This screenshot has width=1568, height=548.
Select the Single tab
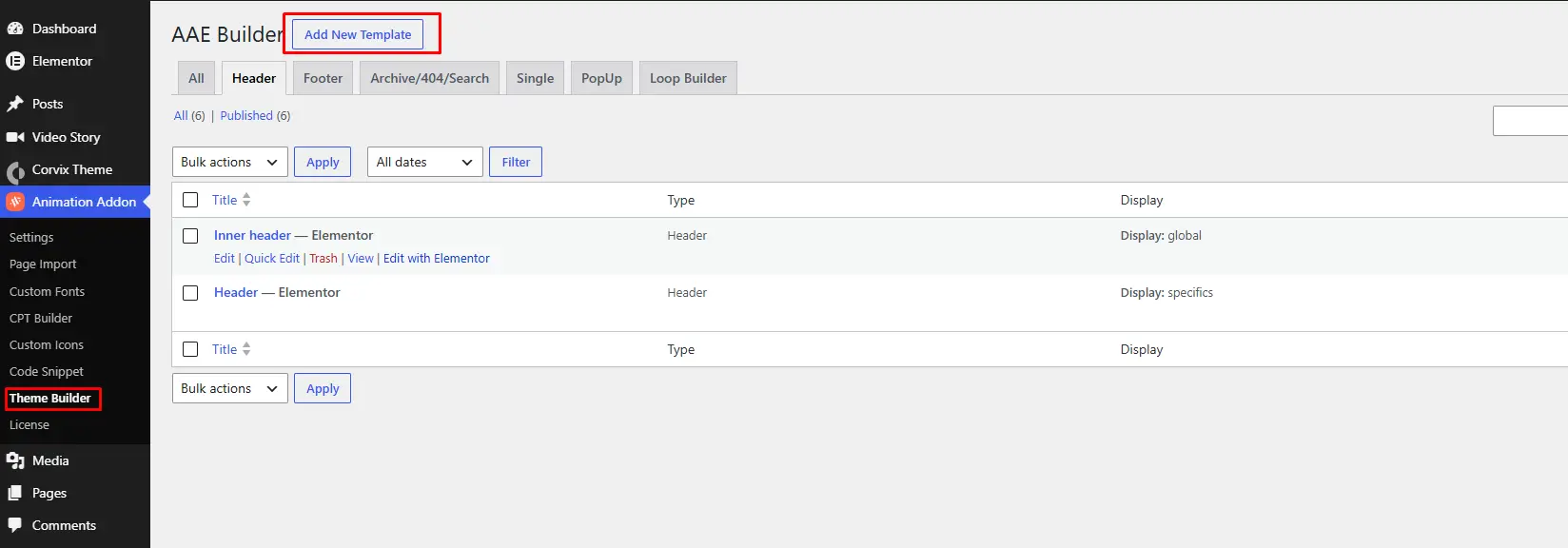coord(535,78)
